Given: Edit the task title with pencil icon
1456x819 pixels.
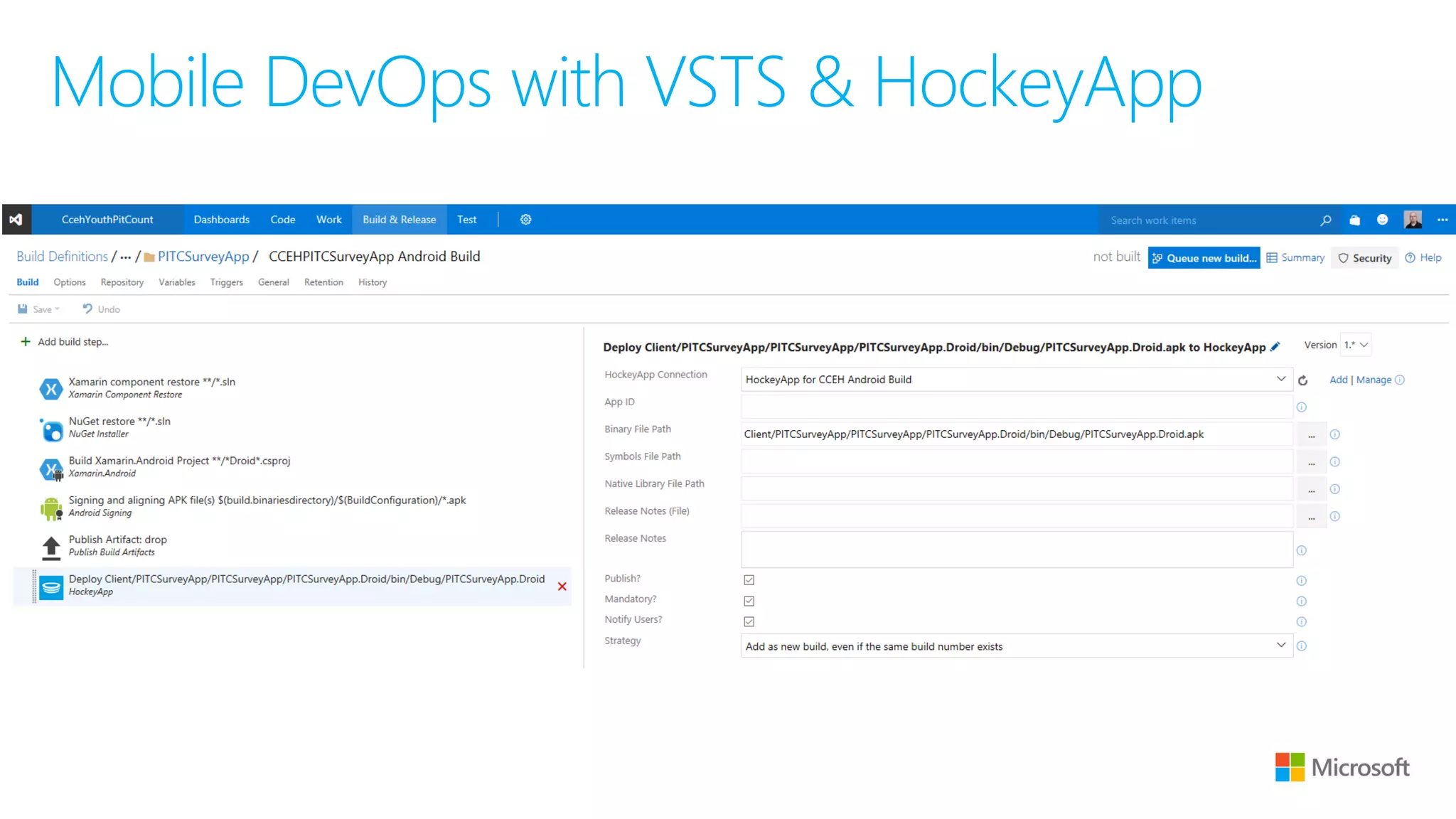Looking at the screenshot, I should (x=1275, y=347).
